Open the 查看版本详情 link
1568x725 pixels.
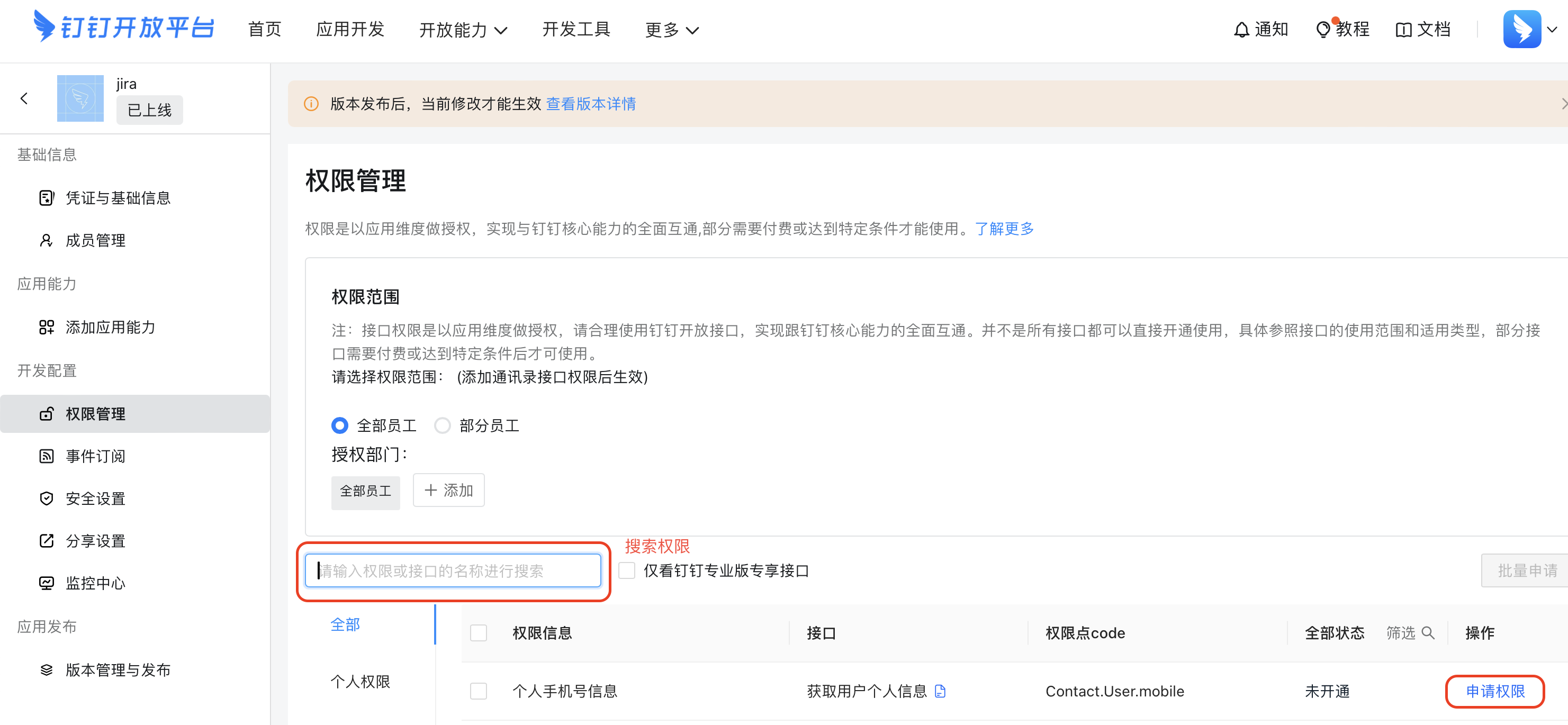tap(590, 104)
